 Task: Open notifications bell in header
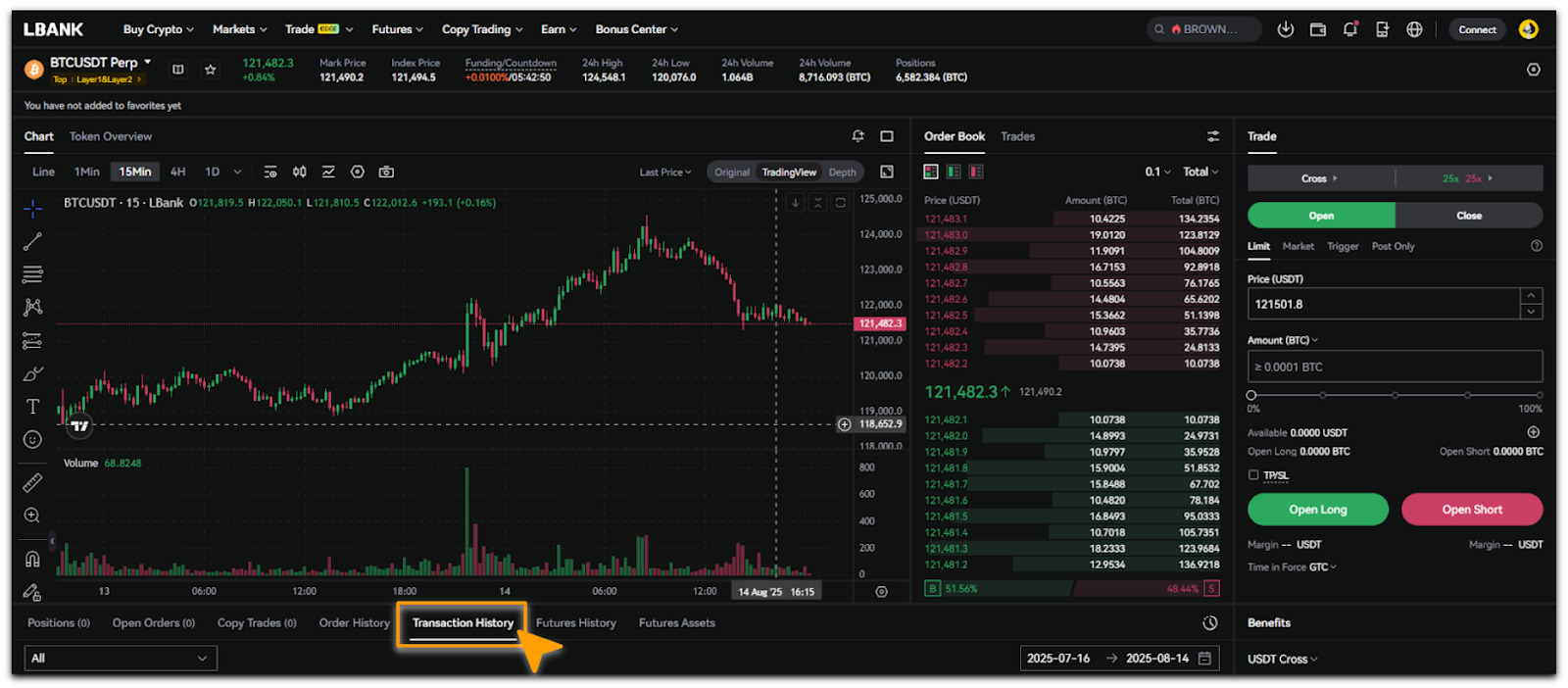pos(1350,29)
